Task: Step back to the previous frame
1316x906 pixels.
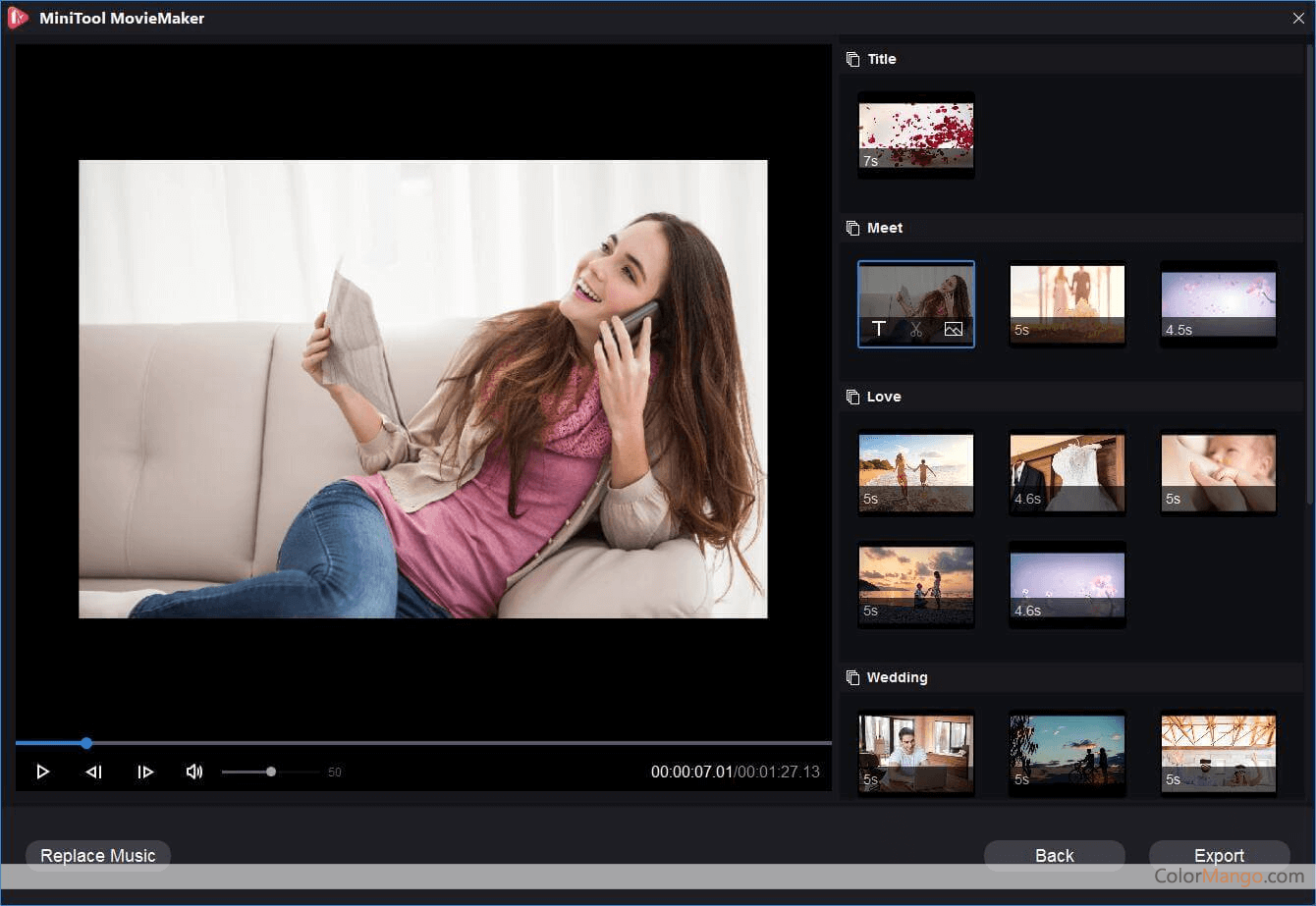Action: [94, 772]
